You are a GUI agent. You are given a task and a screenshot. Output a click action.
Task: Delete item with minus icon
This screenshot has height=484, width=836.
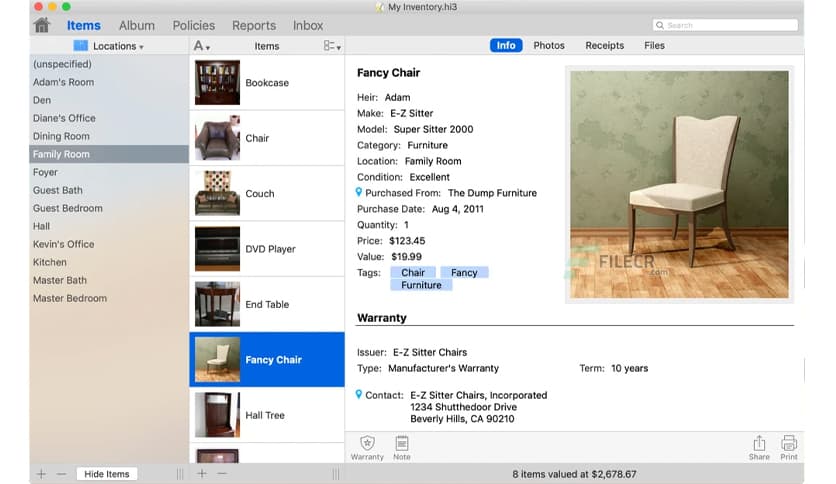point(222,473)
